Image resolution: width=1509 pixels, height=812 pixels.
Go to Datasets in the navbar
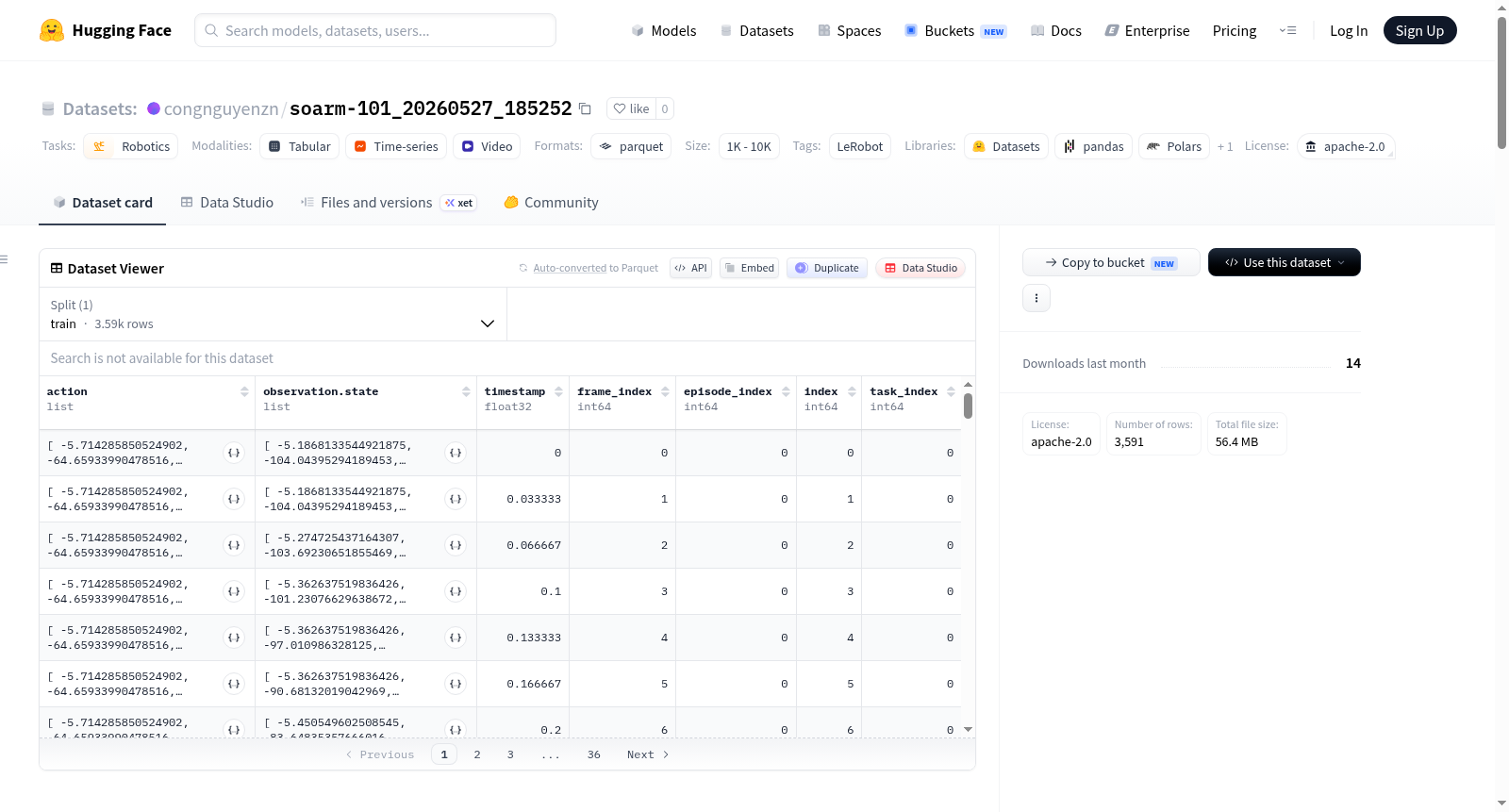pos(756,30)
